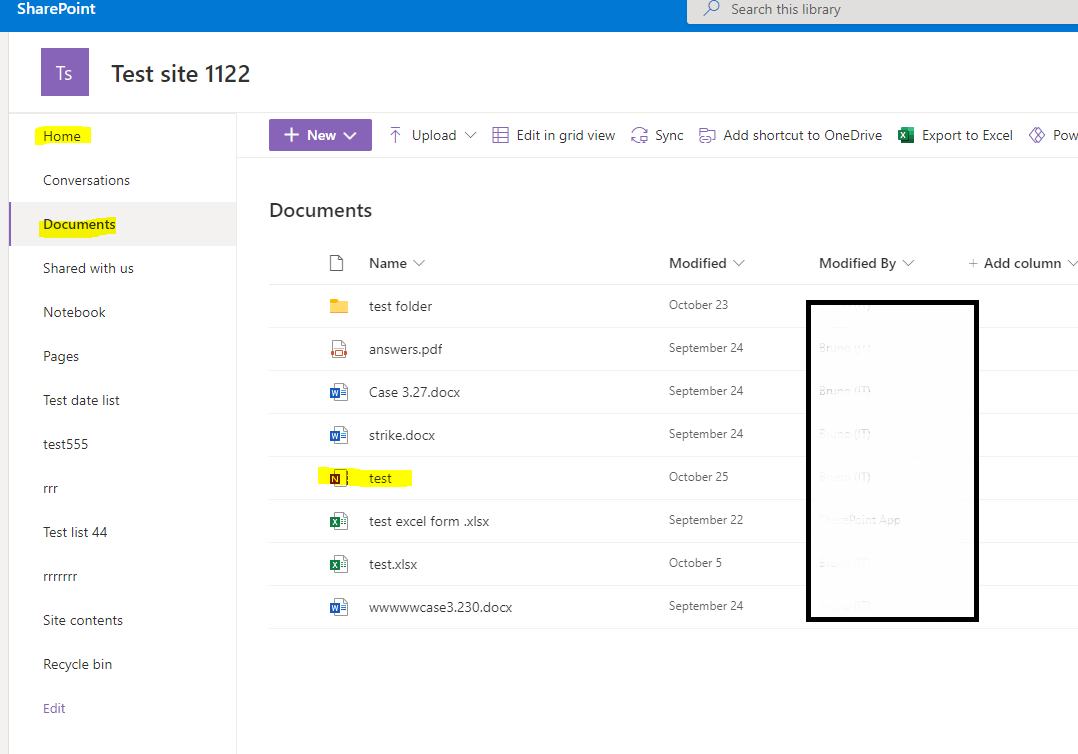Open Site contents
The height and width of the screenshot is (754, 1078).
coord(82,620)
